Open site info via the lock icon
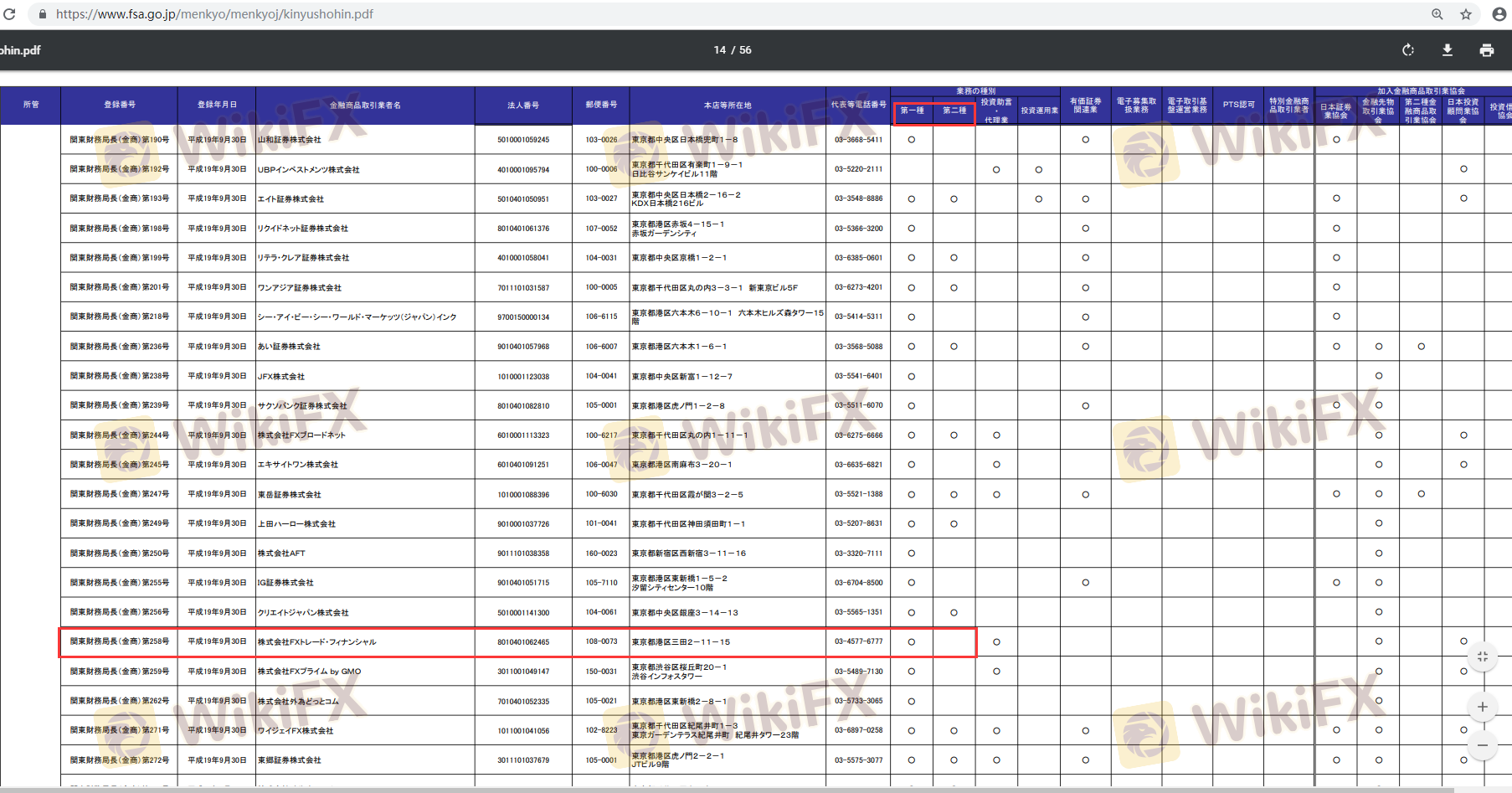This screenshot has width=1512, height=793. [x=43, y=14]
